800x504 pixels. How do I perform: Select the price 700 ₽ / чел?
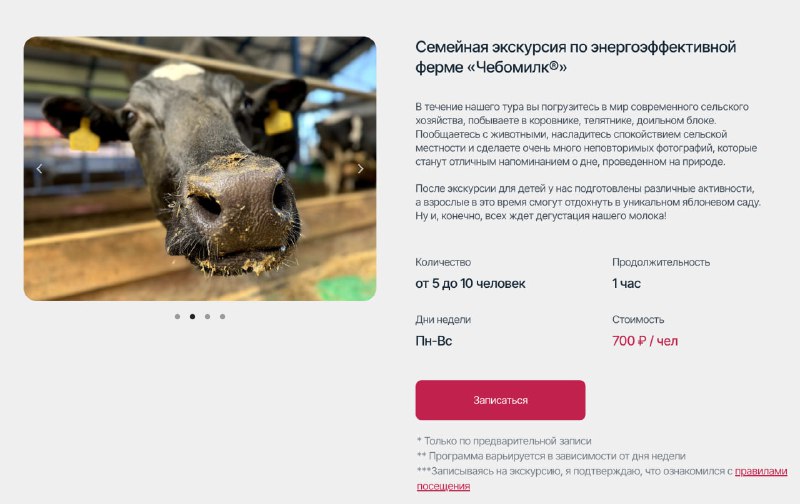point(645,341)
